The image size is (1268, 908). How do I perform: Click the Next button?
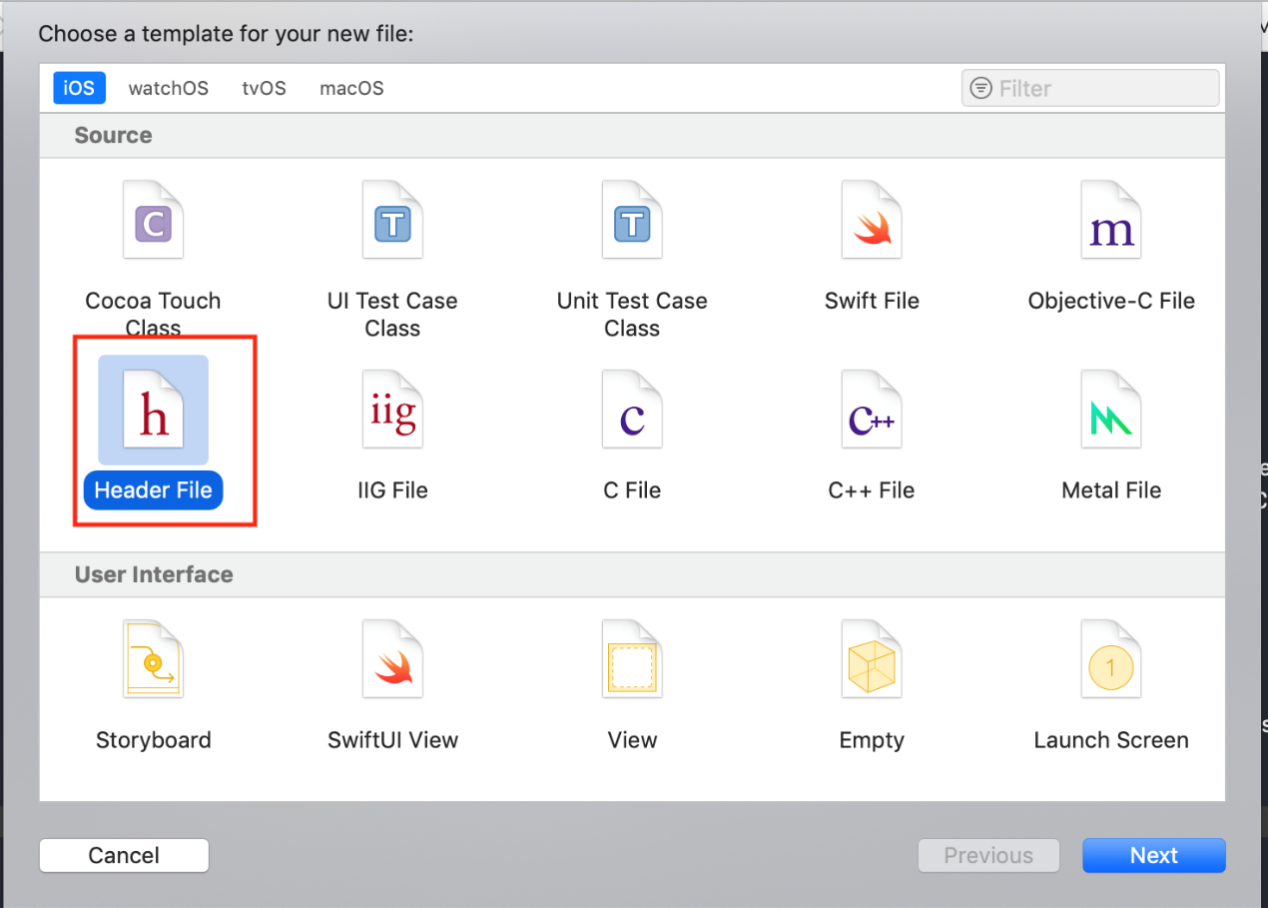coord(1153,855)
